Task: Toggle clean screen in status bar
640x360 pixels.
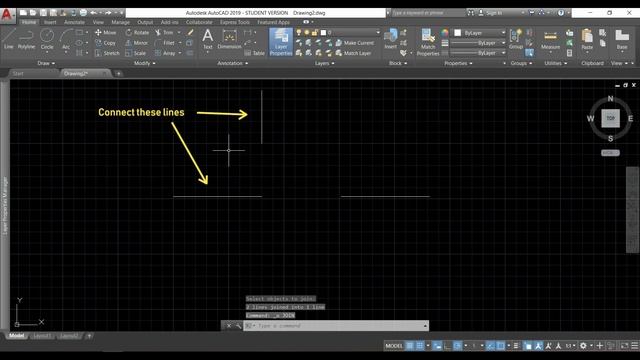Action: 624,346
